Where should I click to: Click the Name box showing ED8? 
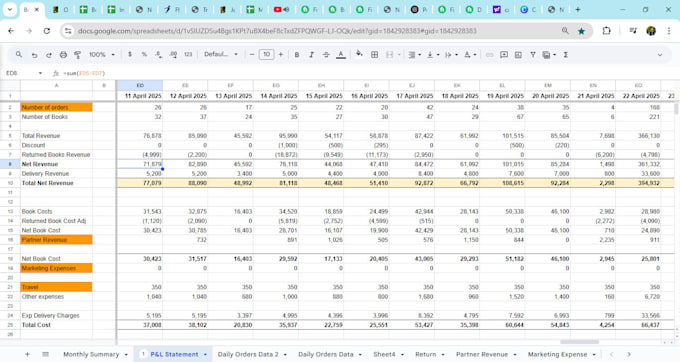click(24, 73)
